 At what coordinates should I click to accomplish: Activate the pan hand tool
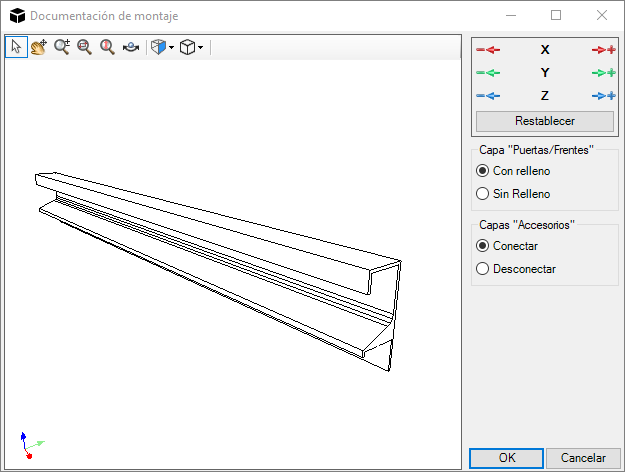pos(39,47)
